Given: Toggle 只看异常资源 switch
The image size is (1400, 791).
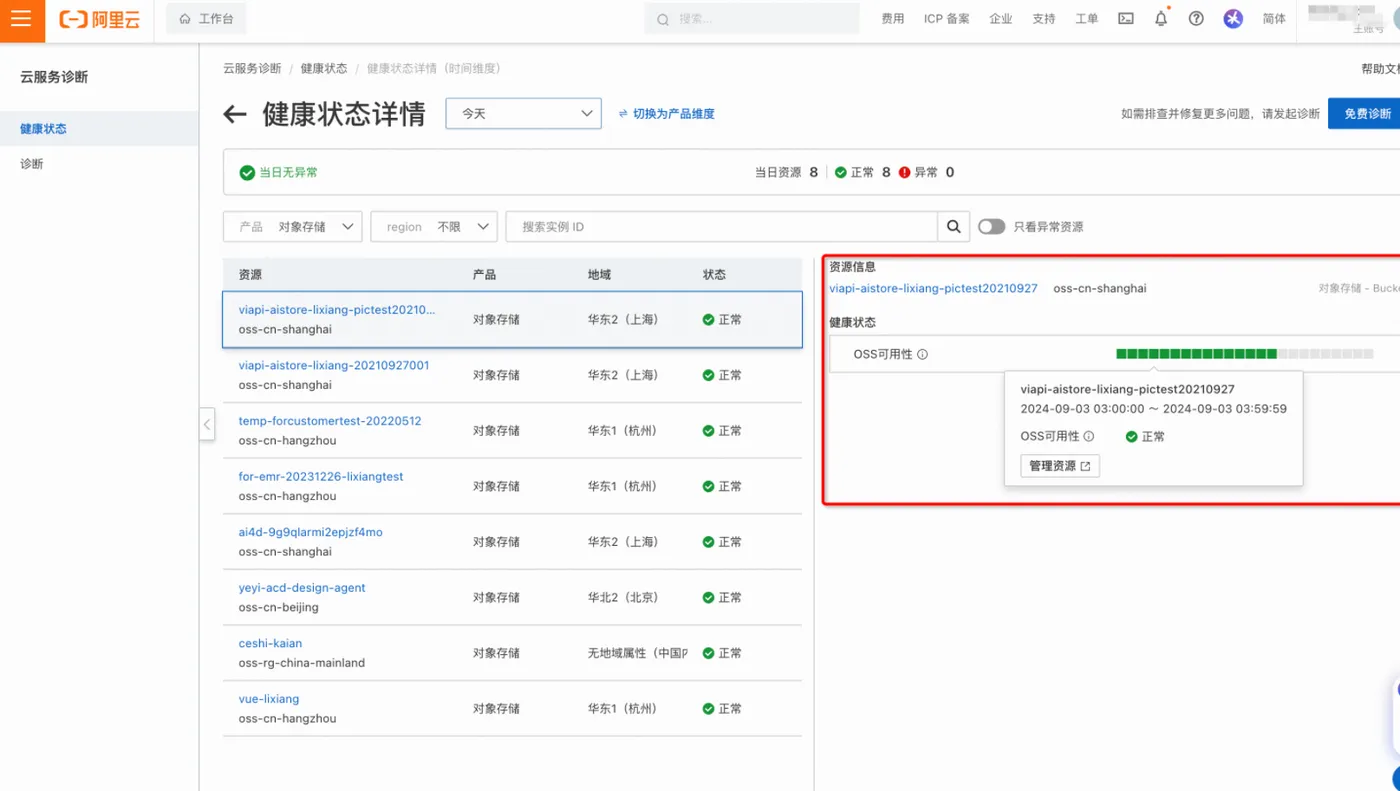Looking at the screenshot, I should (x=991, y=227).
